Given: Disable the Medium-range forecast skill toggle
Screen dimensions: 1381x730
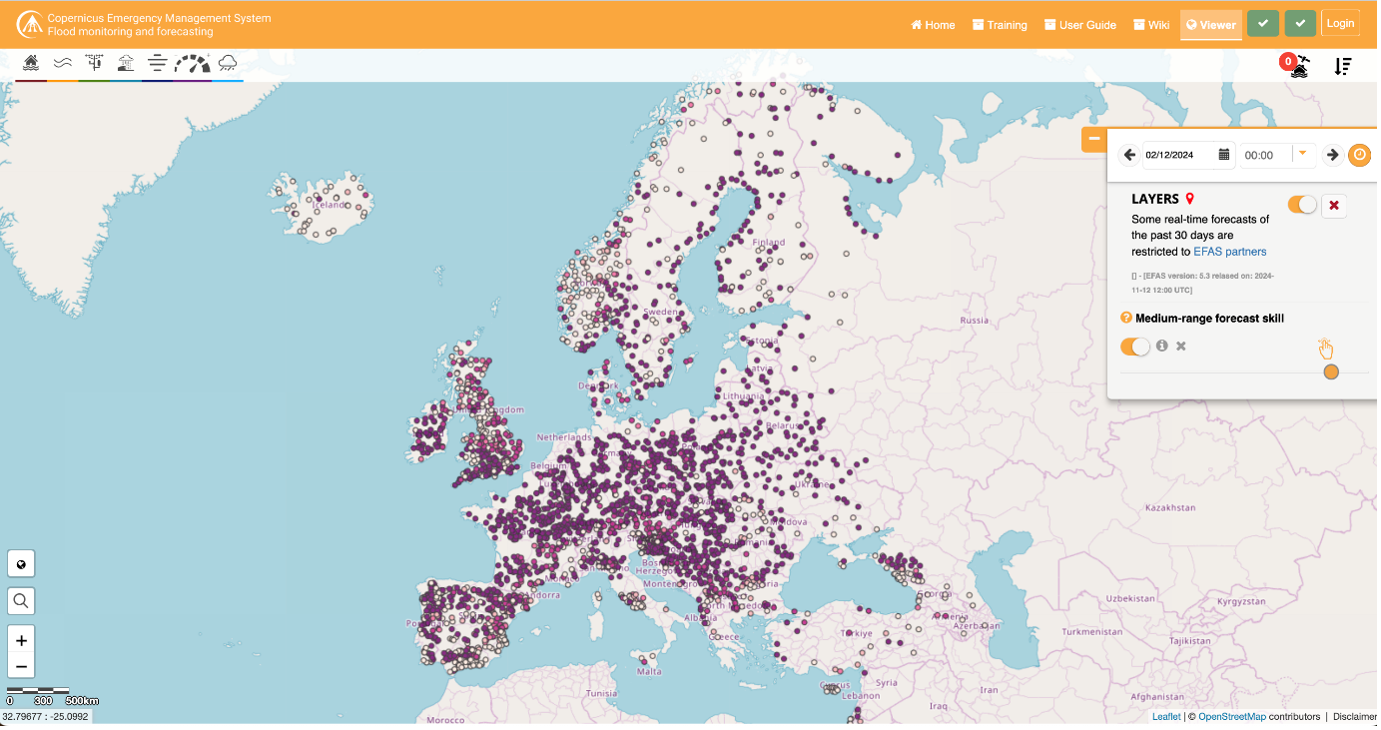Looking at the screenshot, I should coord(1134,345).
